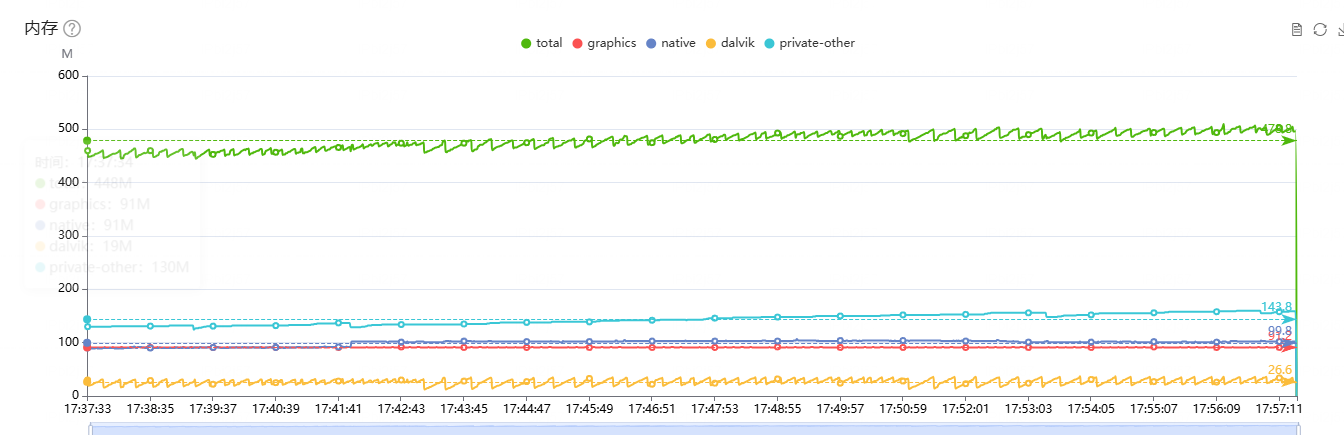Toggle the private-other legend item
The height and width of the screenshot is (435, 1344).
tap(809, 43)
